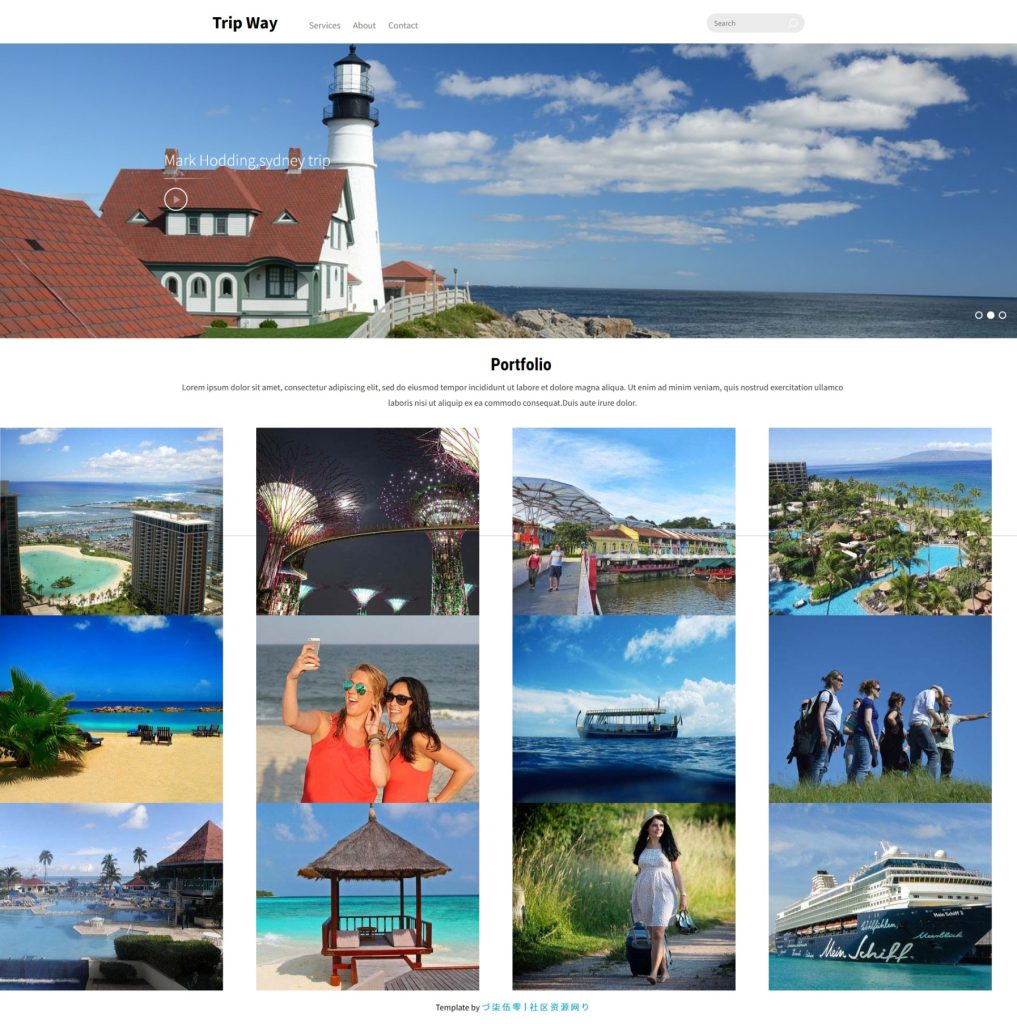Screen dimensions: 1017x1024
Task: Open the palm tree beach chairs thumbnail
Action: pyautogui.click(x=111, y=709)
